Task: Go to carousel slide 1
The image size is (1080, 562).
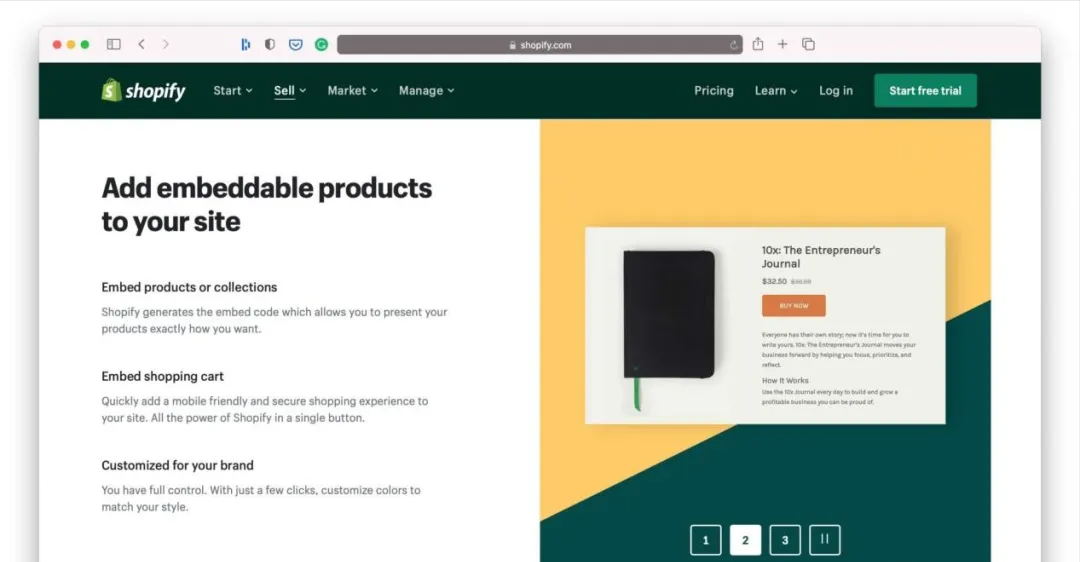Action: pos(705,540)
